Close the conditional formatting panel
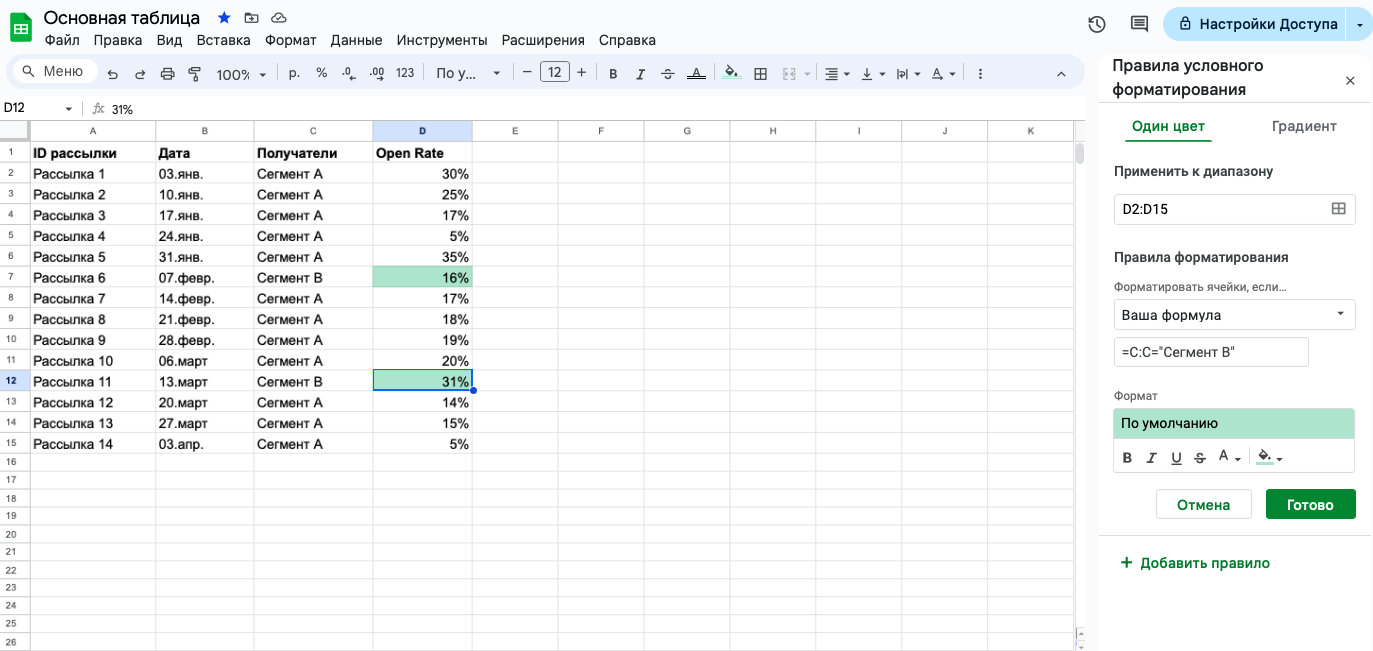 point(1350,81)
